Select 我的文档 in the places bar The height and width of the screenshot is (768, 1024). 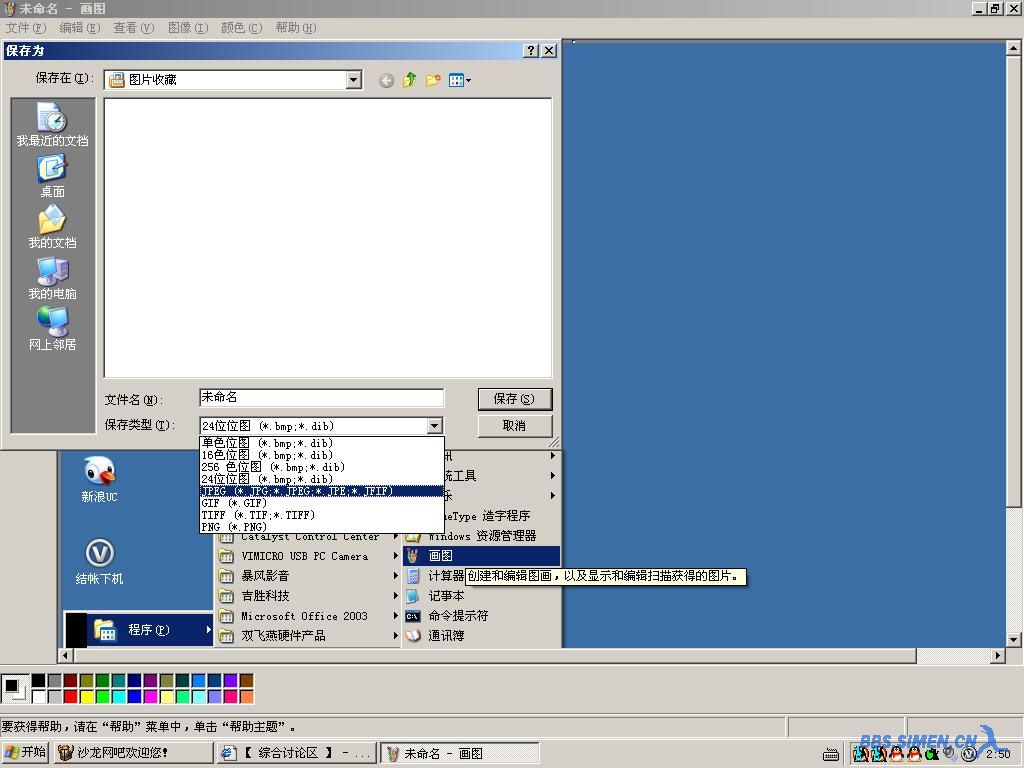pyautogui.click(x=52, y=227)
